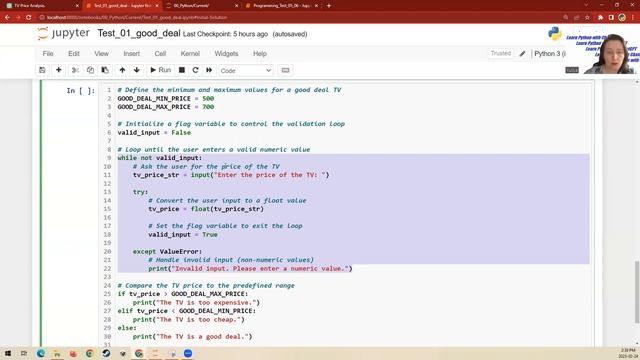Open the Insert menu

point(131,53)
